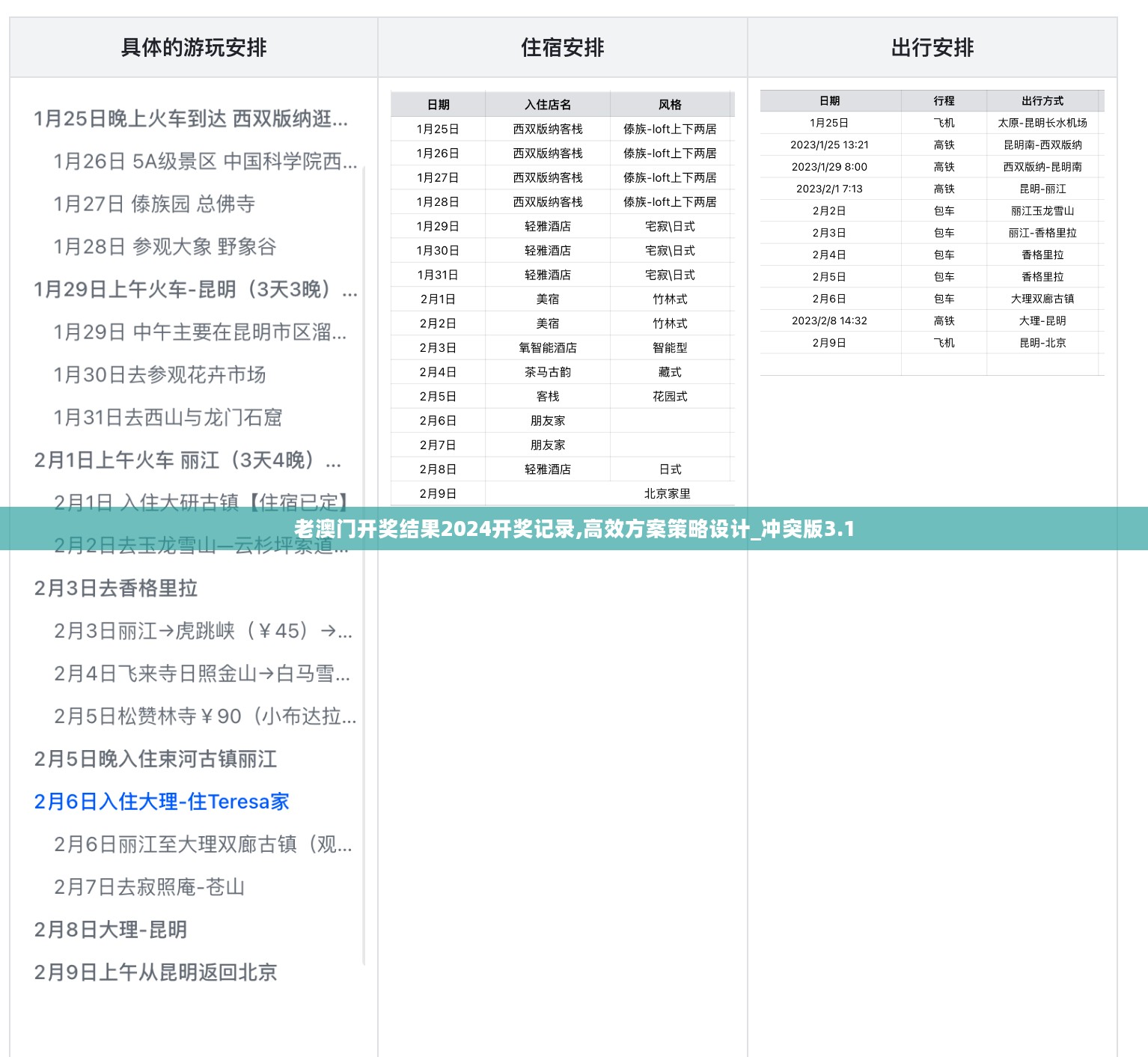
Task: Select the 太原-昆明长水机场 cell
Action: point(1042,123)
